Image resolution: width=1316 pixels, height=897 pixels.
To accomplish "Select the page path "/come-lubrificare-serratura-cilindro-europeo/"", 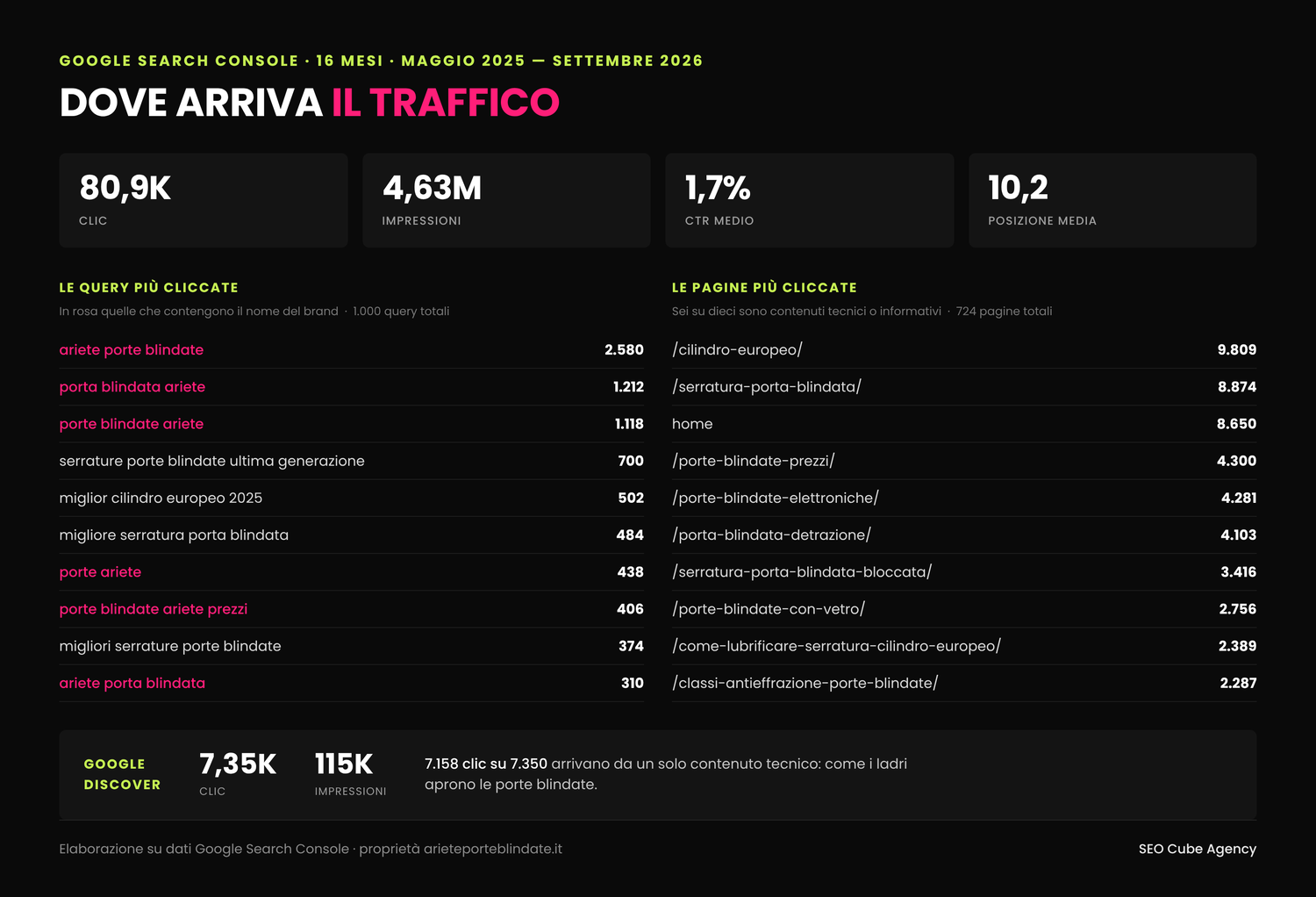I will click(x=836, y=646).
